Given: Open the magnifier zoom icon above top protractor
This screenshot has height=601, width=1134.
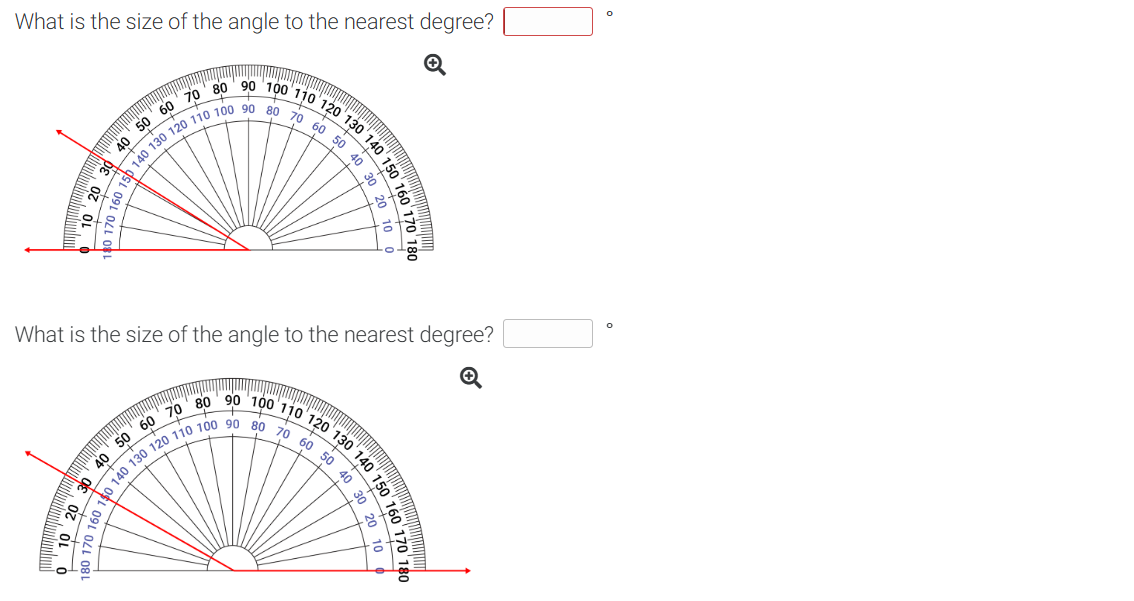Looking at the screenshot, I should 435,64.
